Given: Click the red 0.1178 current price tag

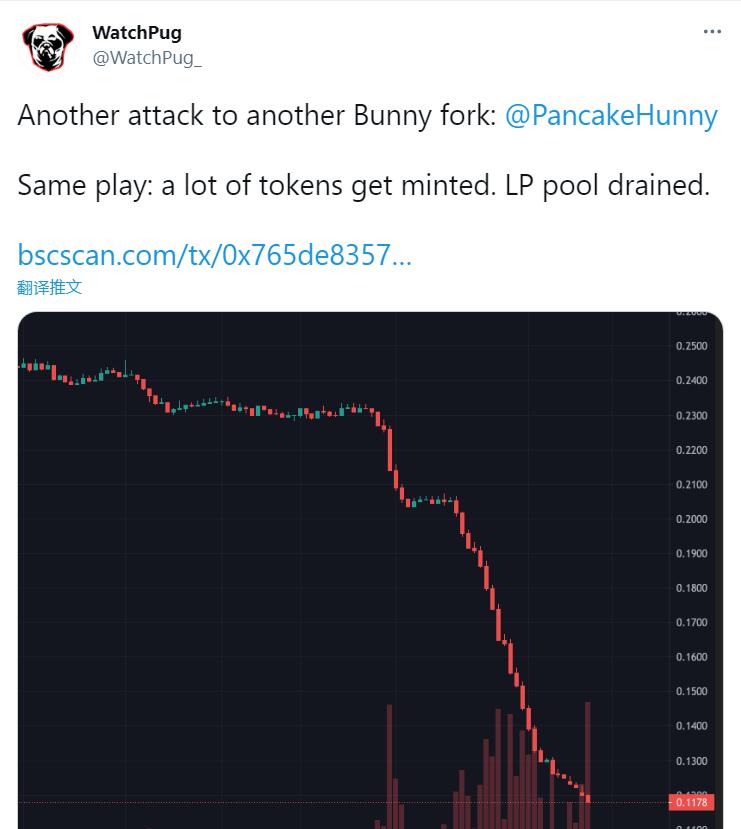Looking at the screenshot, I should pyautogui.click(x=691, y=802).
